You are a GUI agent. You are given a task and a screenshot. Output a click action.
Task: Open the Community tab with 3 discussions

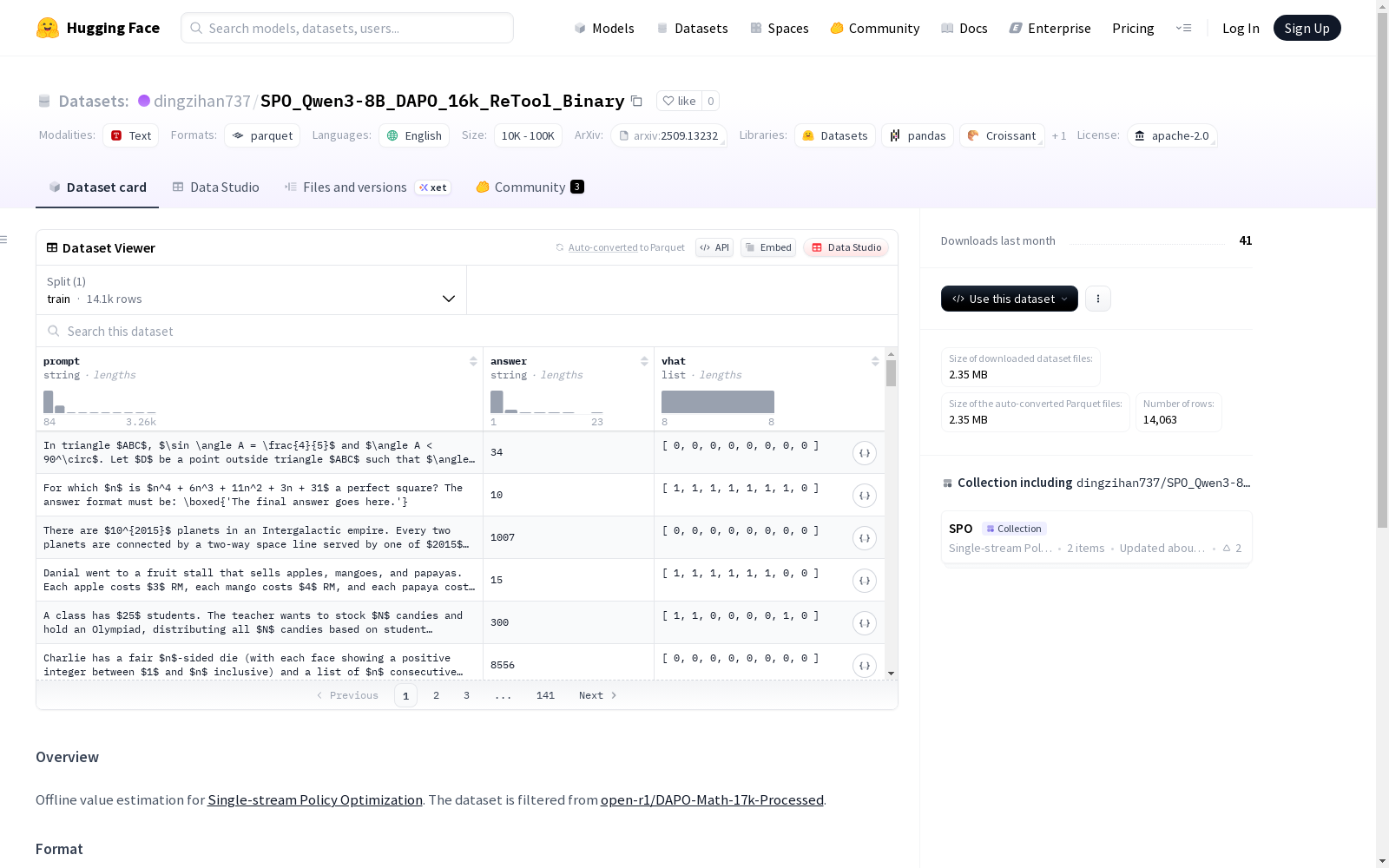[x=530, y=187]
